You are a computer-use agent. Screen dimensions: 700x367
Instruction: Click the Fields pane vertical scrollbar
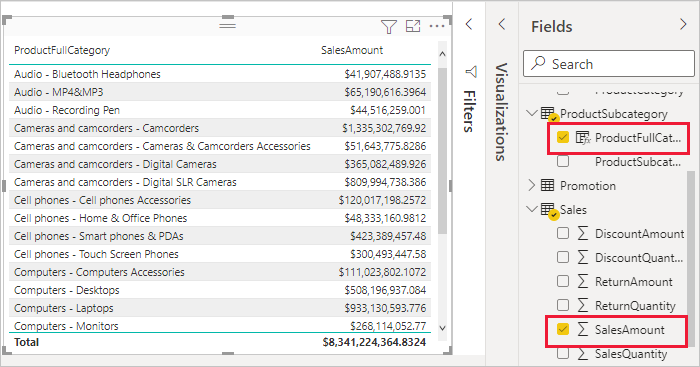[691, 259]
